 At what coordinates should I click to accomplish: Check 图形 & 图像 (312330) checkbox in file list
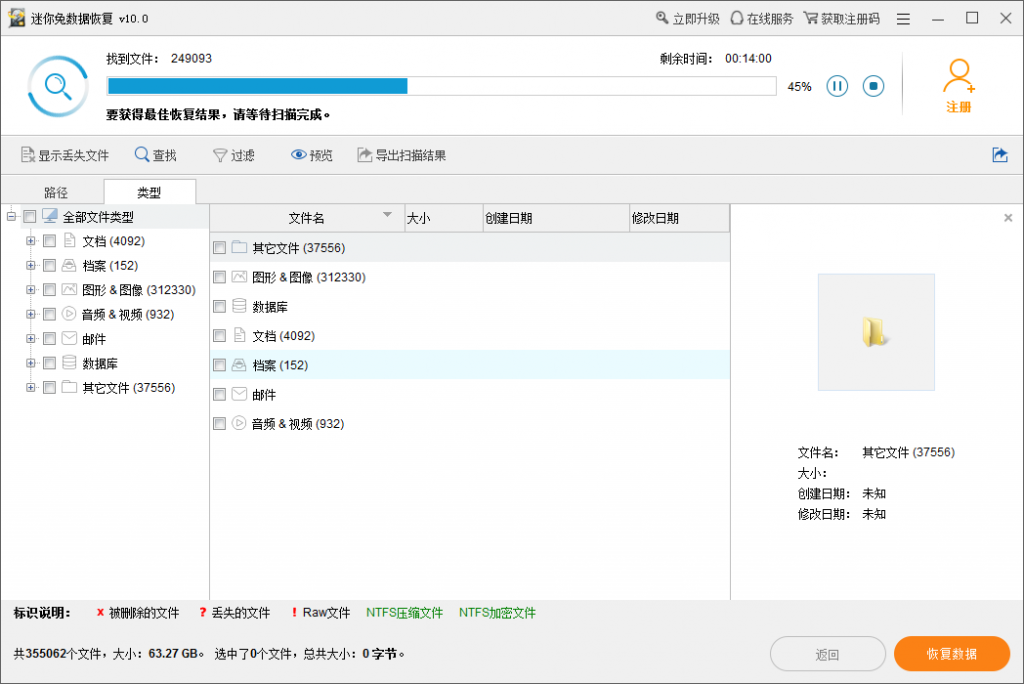click(219, 277)
